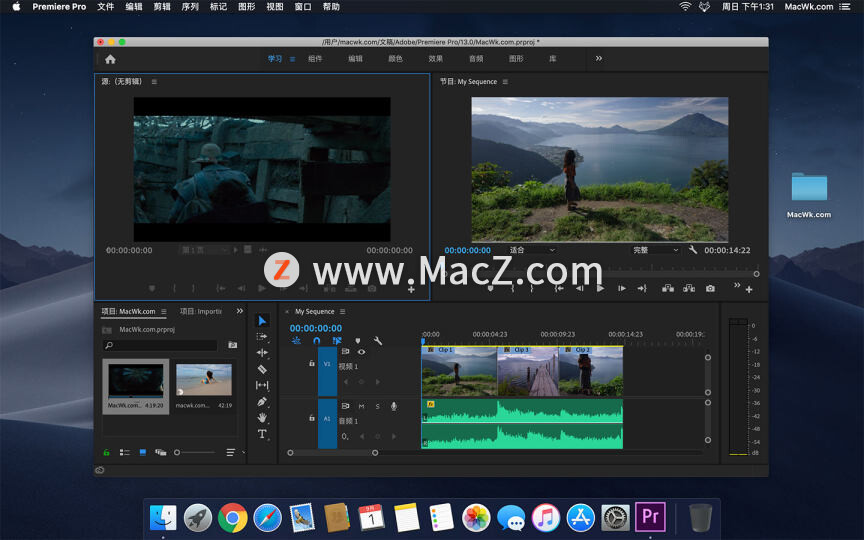Click the Project panel search field
Viewport: 864px width, 540px height.
pyautogui.click(x=160, y=345)
